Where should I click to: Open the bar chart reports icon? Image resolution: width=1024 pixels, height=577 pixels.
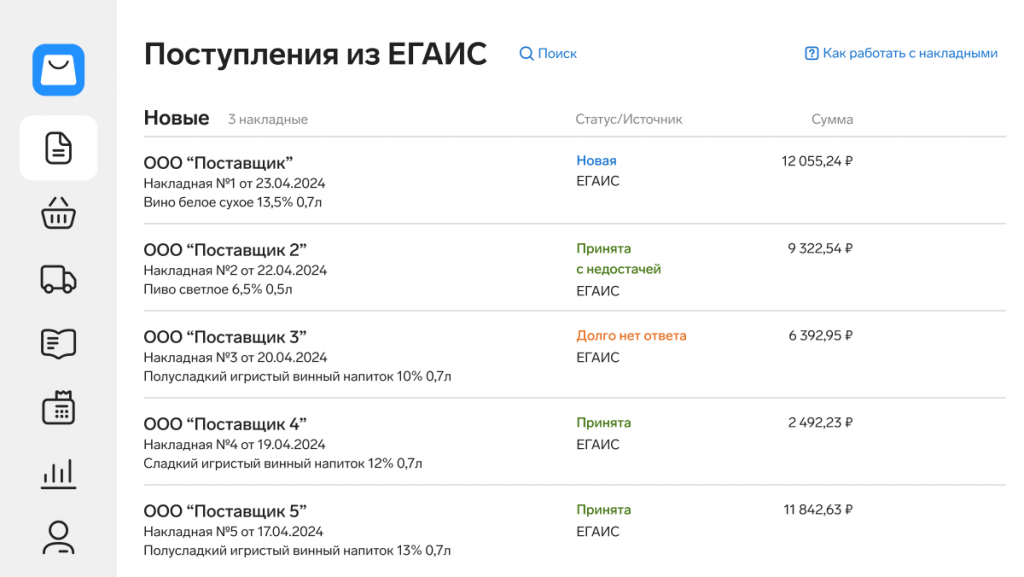[x=58, y=473]
